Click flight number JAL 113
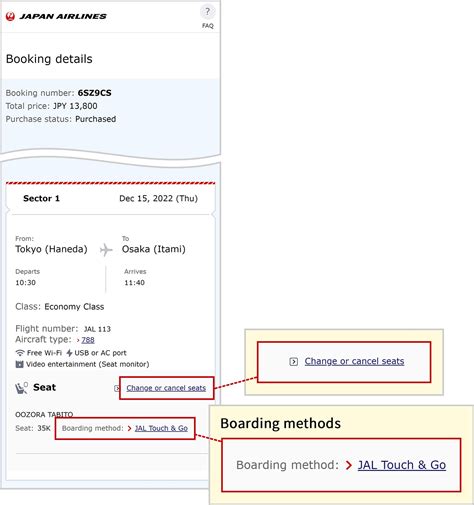Screen dimensions: 474x505 tap(97, 329)
